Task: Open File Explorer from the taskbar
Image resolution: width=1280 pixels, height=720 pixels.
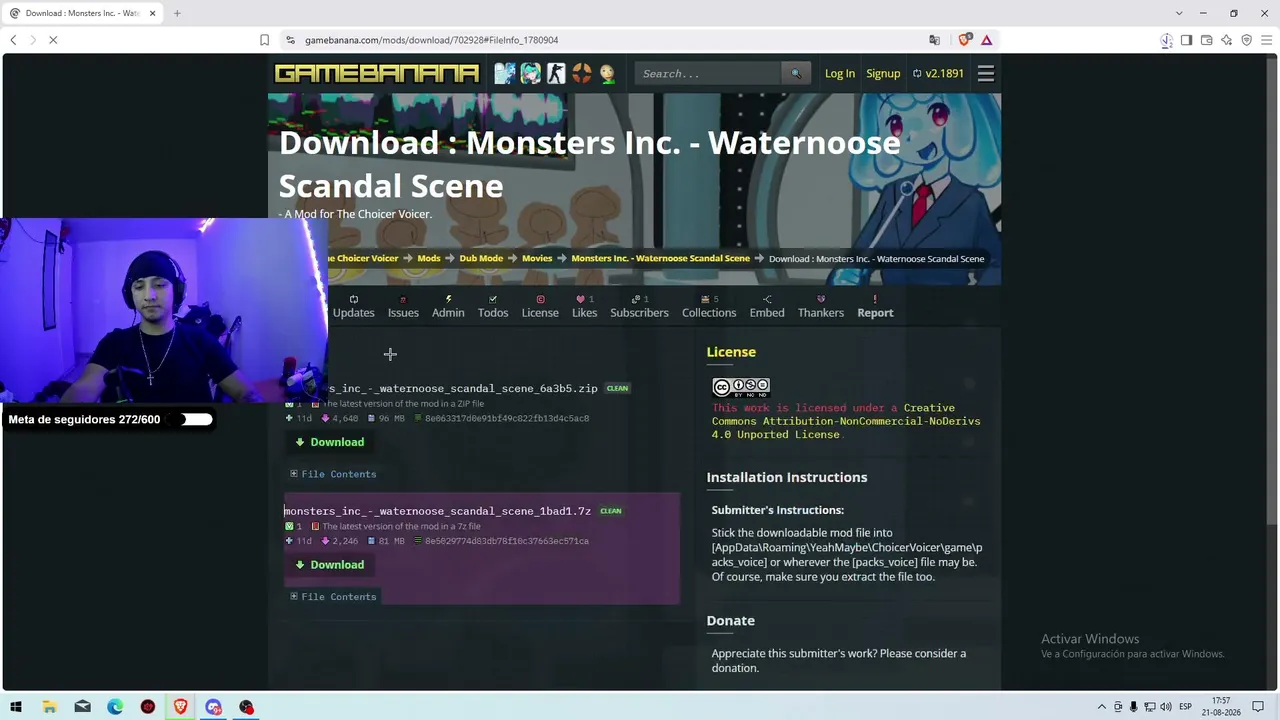Action: [x=49, y=707]
